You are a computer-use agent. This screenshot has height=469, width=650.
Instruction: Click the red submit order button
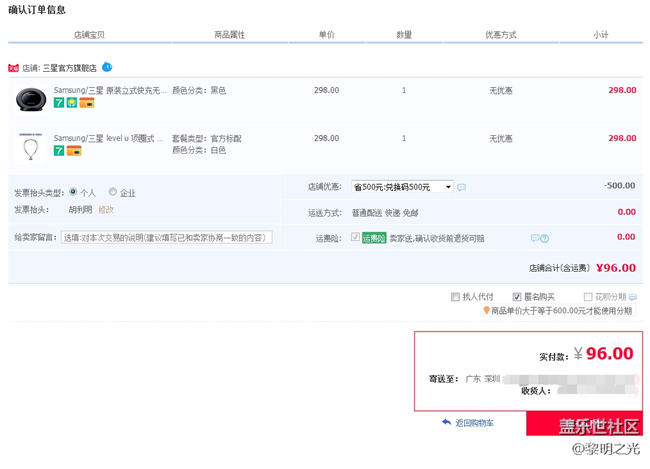pos(585,424)
